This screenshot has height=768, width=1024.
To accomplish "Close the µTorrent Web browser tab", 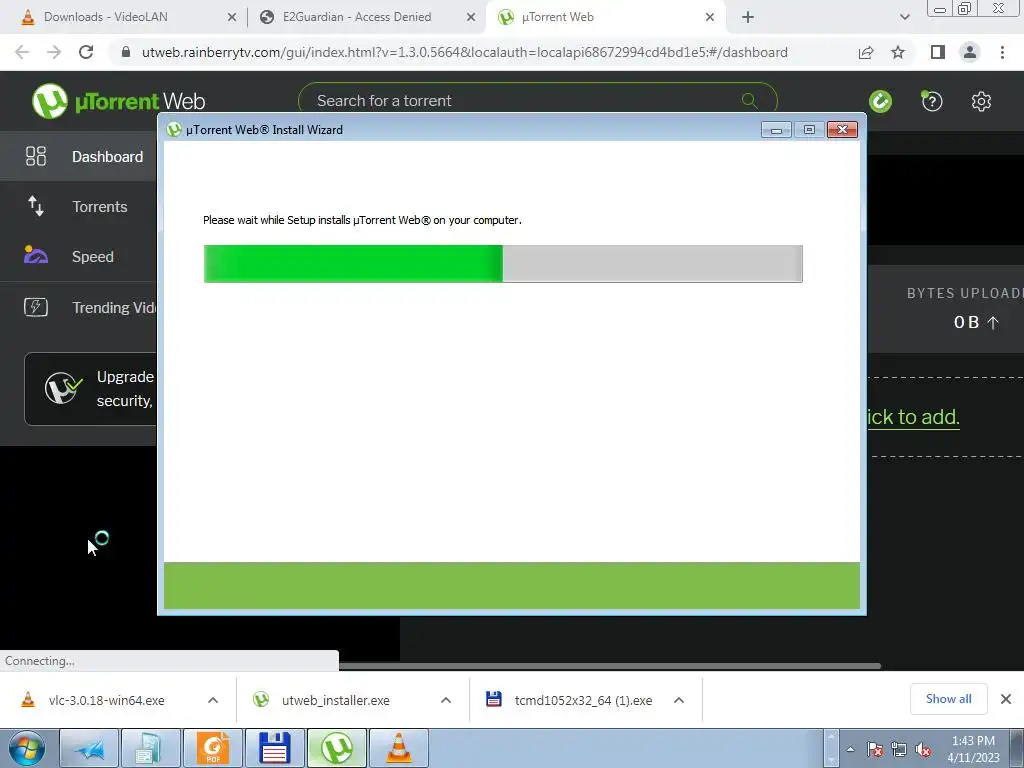I will tap(710, 17).
